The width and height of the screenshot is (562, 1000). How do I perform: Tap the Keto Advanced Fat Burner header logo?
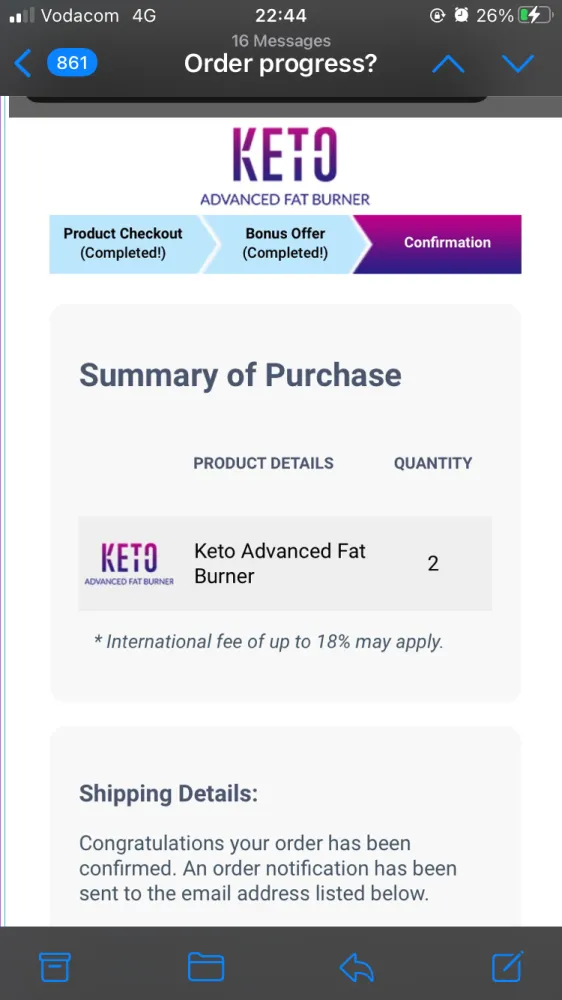click(285, 166)
